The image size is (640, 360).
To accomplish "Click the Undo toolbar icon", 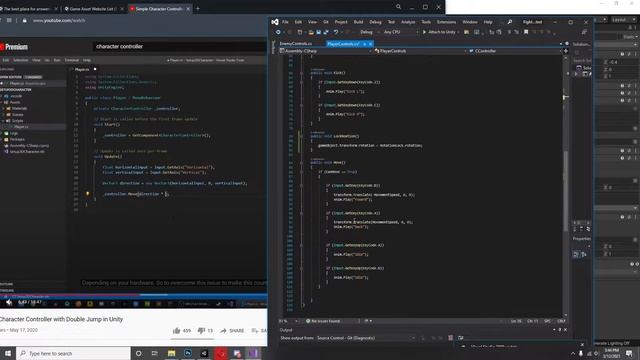I will tap(336, 32).
